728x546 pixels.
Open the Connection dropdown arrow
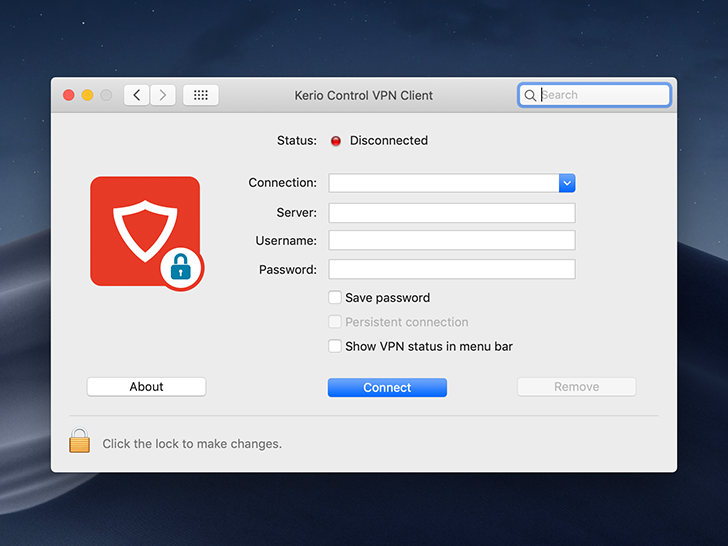tap(567, 183)
